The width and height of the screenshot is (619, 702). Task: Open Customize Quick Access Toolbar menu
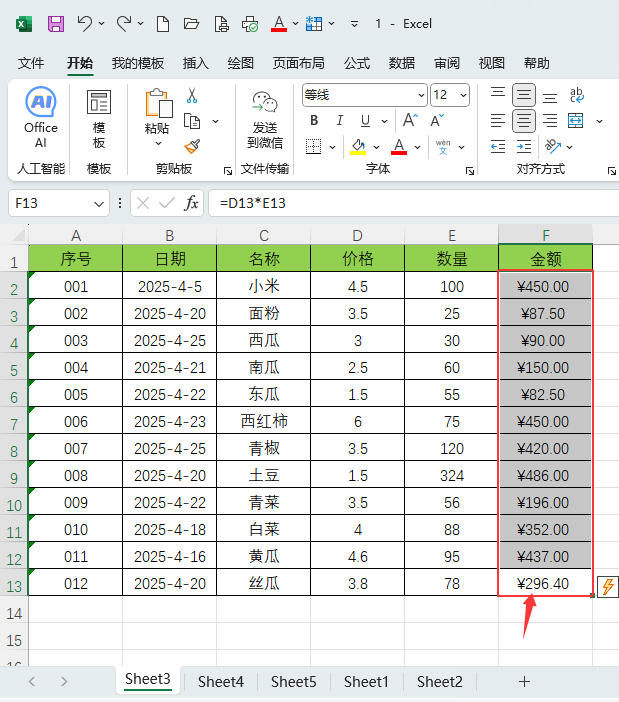pyautogui.click(x=354, y=24)
